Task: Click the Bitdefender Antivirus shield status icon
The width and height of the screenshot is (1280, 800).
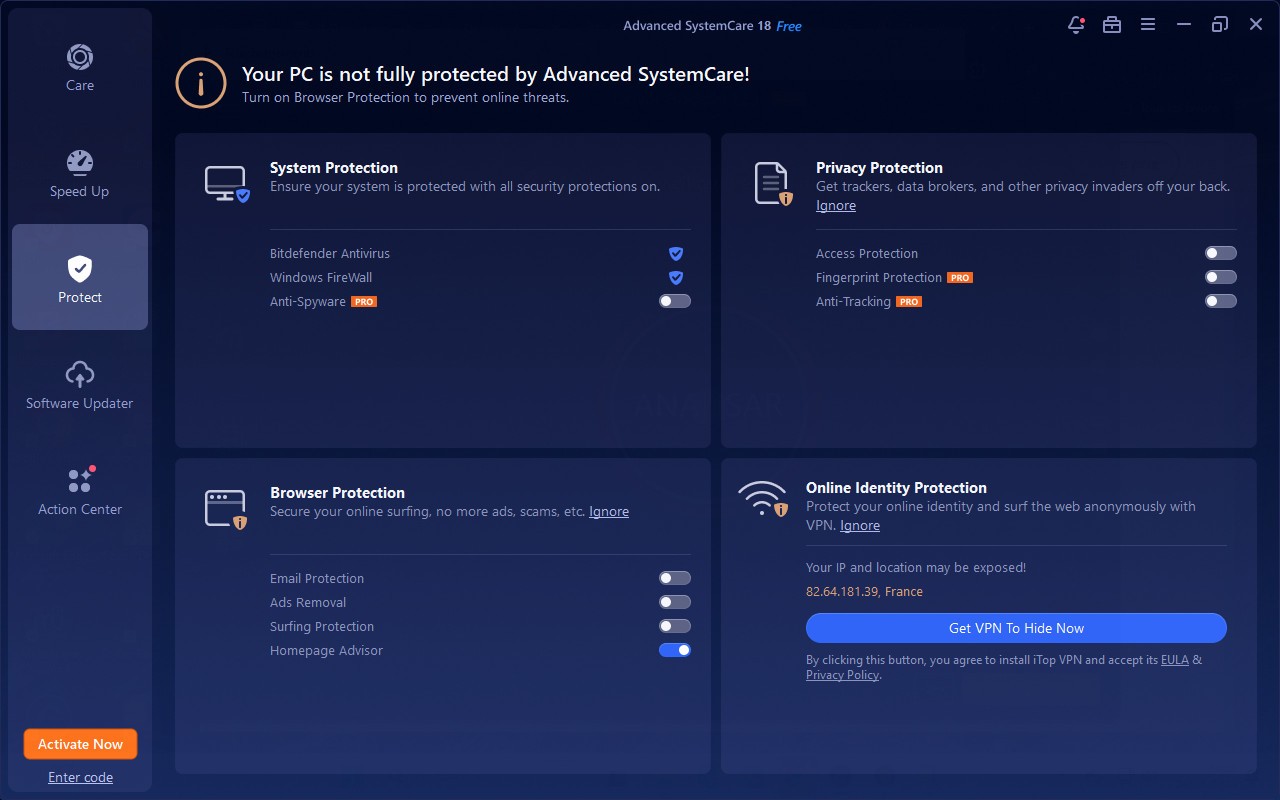Action: tap(675, 254)
